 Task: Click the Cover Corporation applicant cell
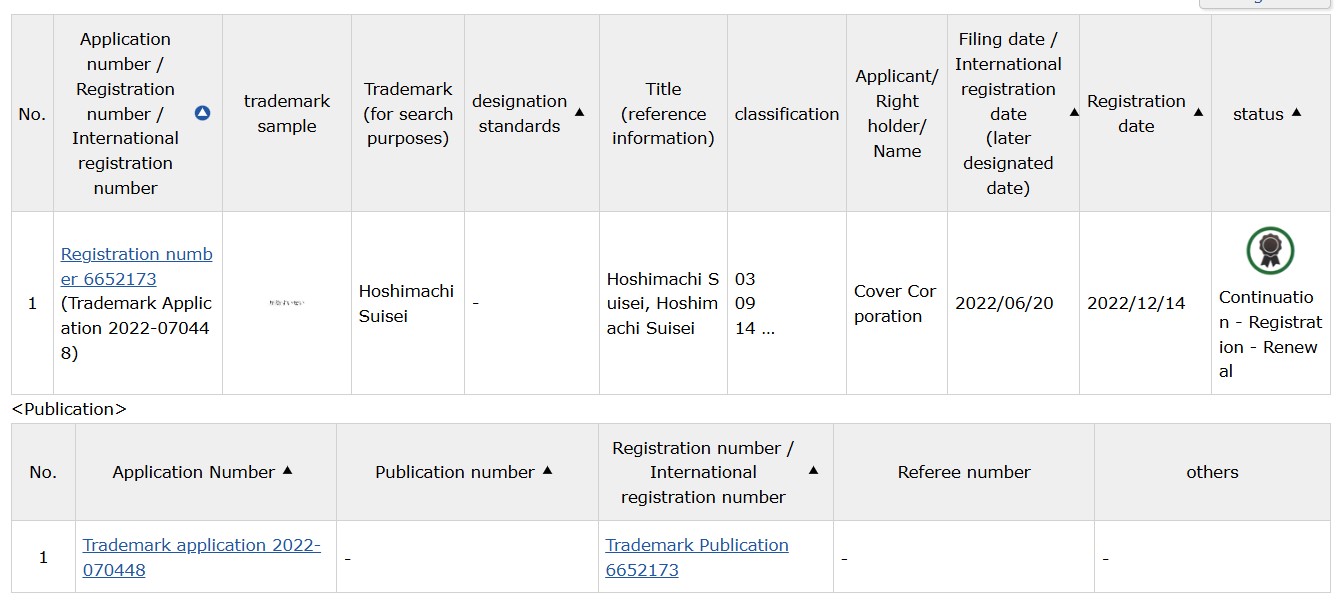[x=897, y=303]
